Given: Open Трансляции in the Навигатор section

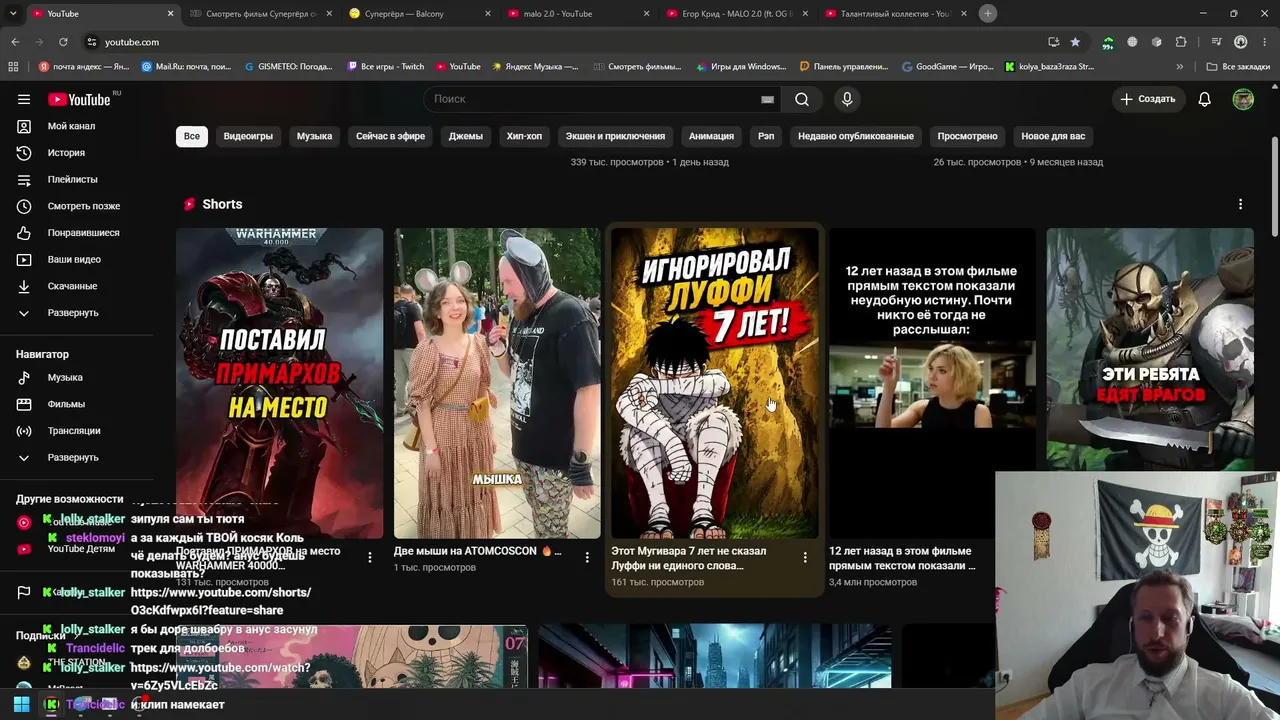Looking at the screenshot, I should point(74,431).
